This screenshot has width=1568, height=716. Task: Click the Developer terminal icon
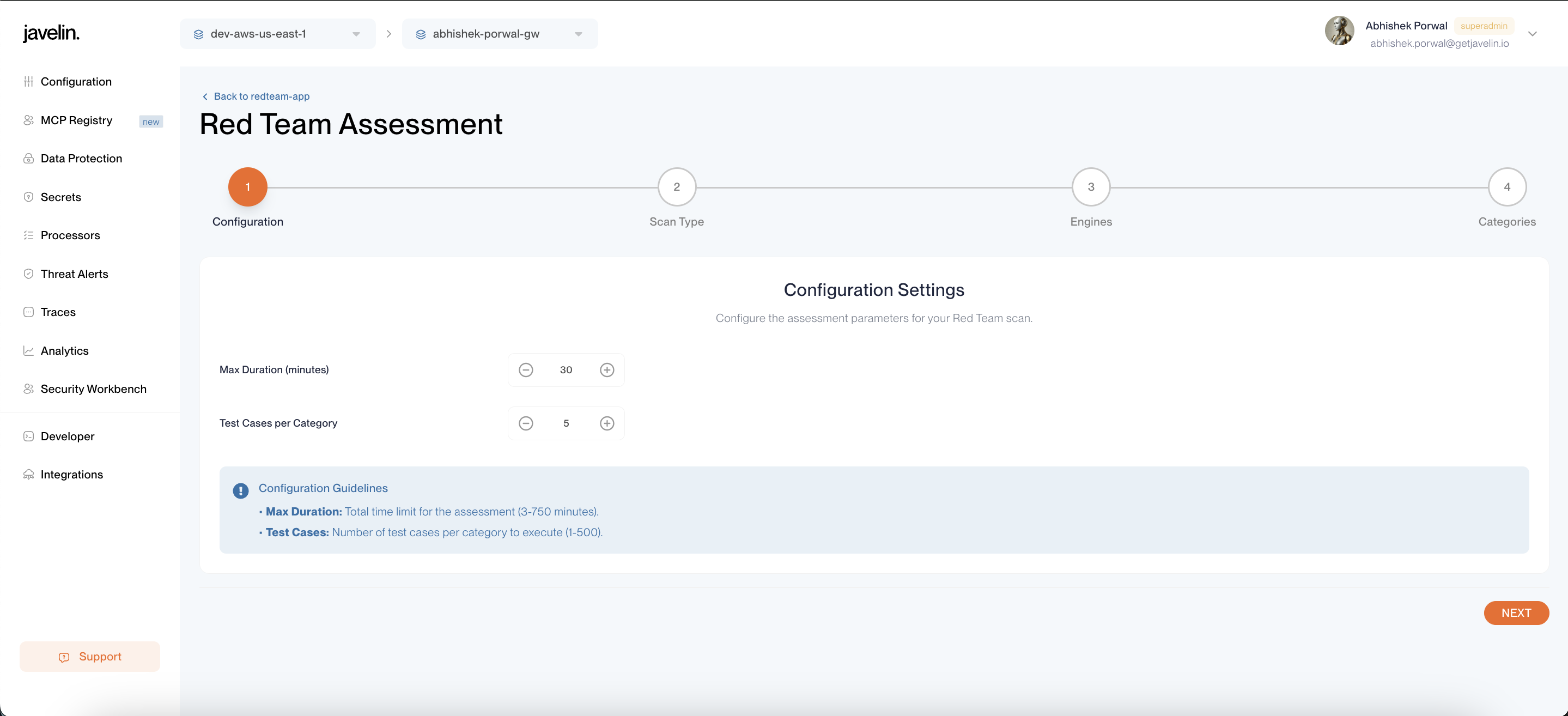(x=28, y=436)
